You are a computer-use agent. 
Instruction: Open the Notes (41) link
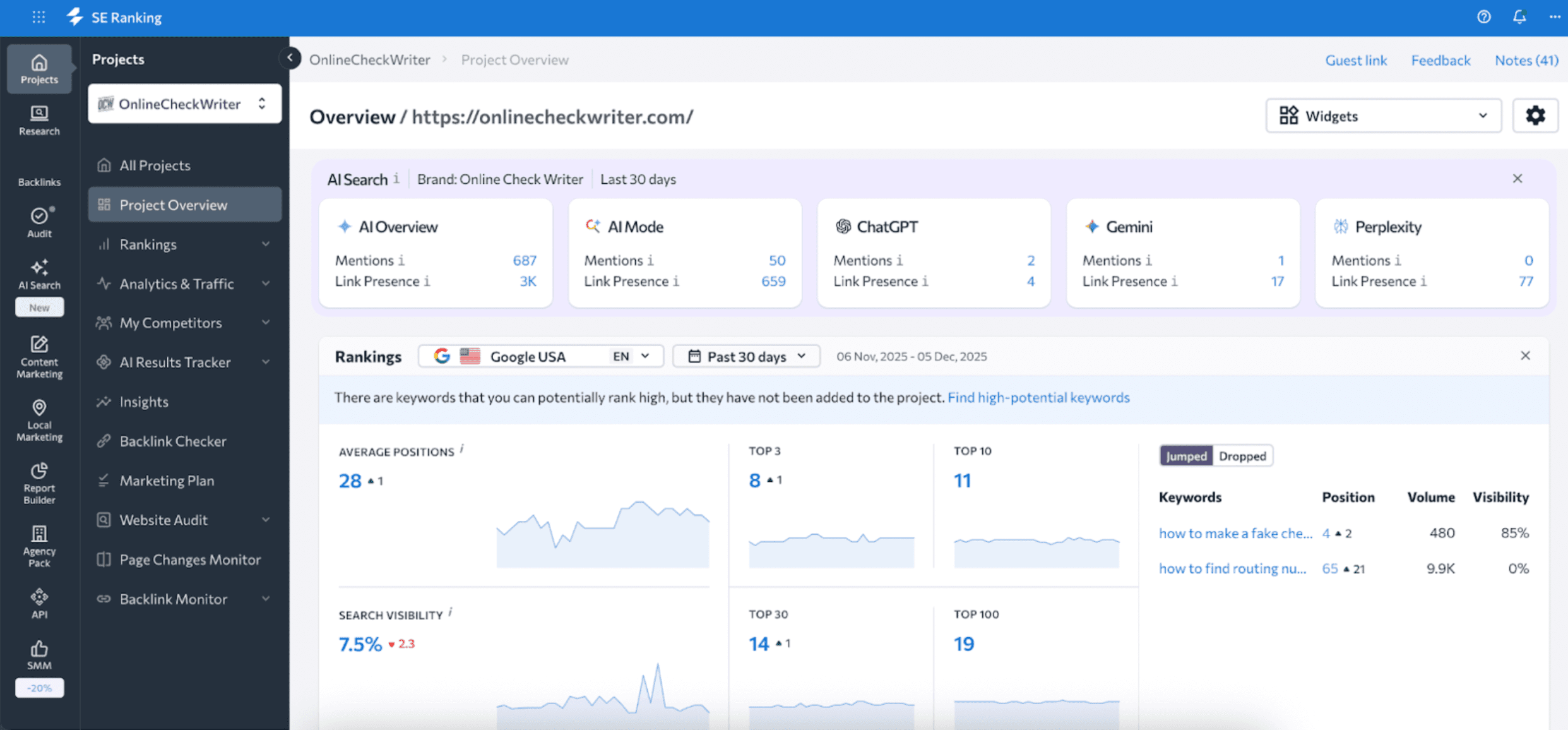coord(1526,59)
